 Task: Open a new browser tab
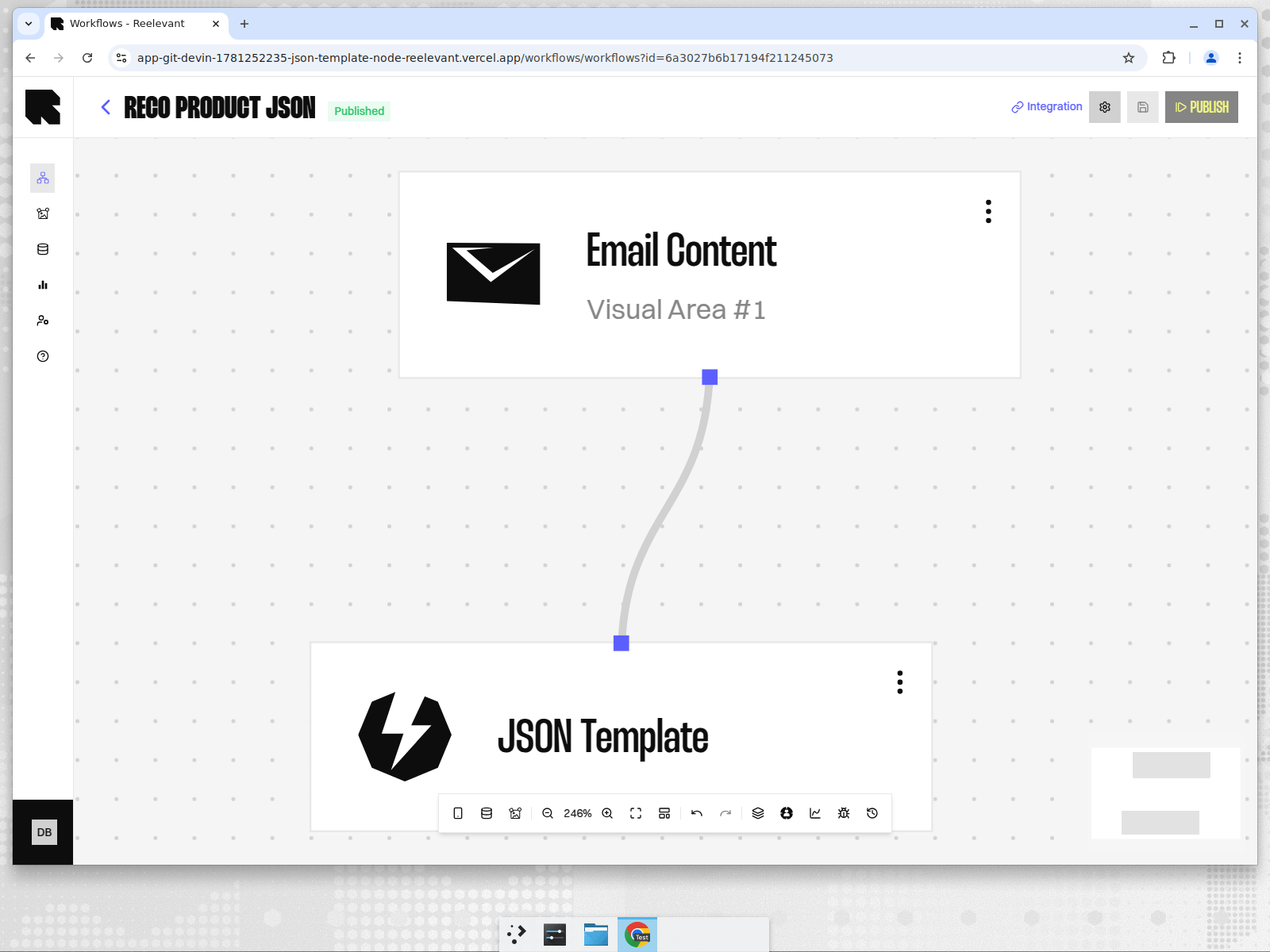coord(244,24)
